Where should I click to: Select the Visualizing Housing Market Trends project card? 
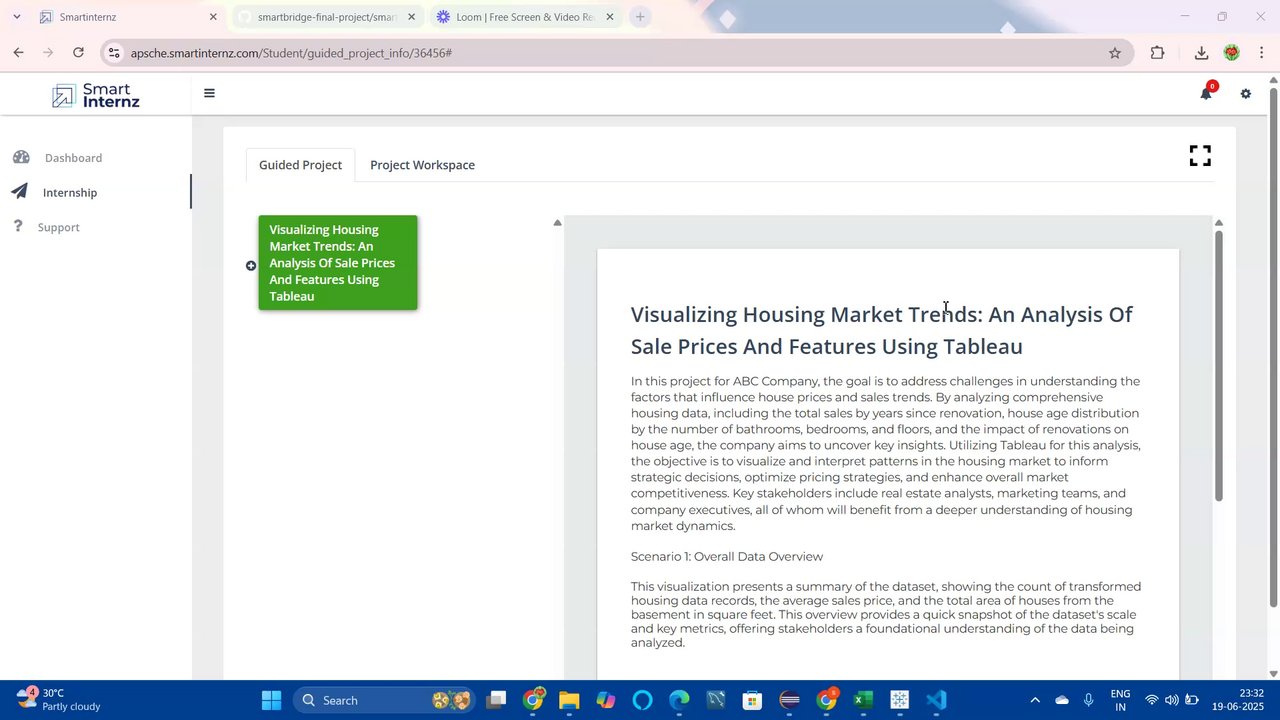(338, 263)
